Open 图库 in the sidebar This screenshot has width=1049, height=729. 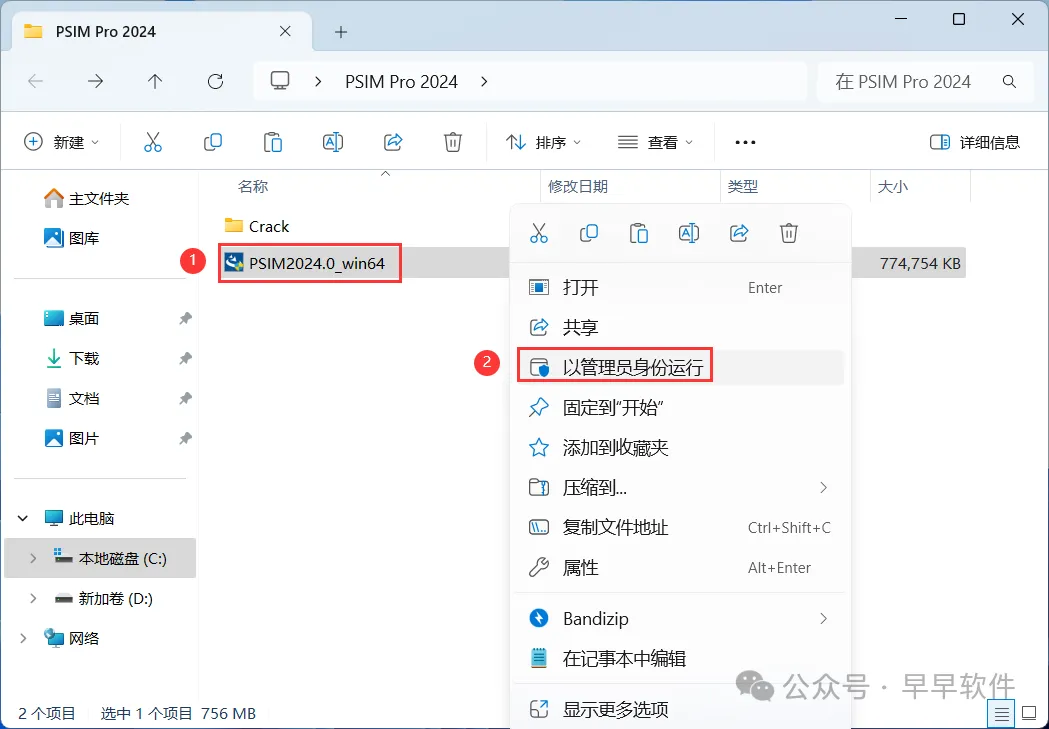(x=71, y=238)
